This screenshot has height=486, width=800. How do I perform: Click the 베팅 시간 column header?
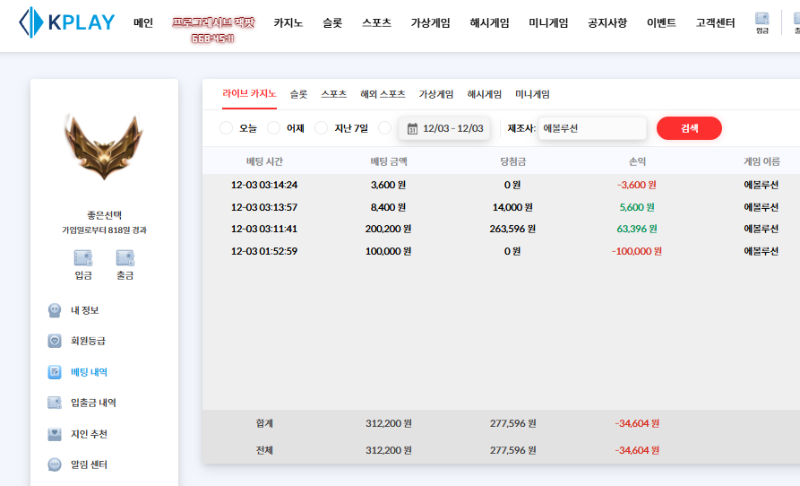click(264, 161)
